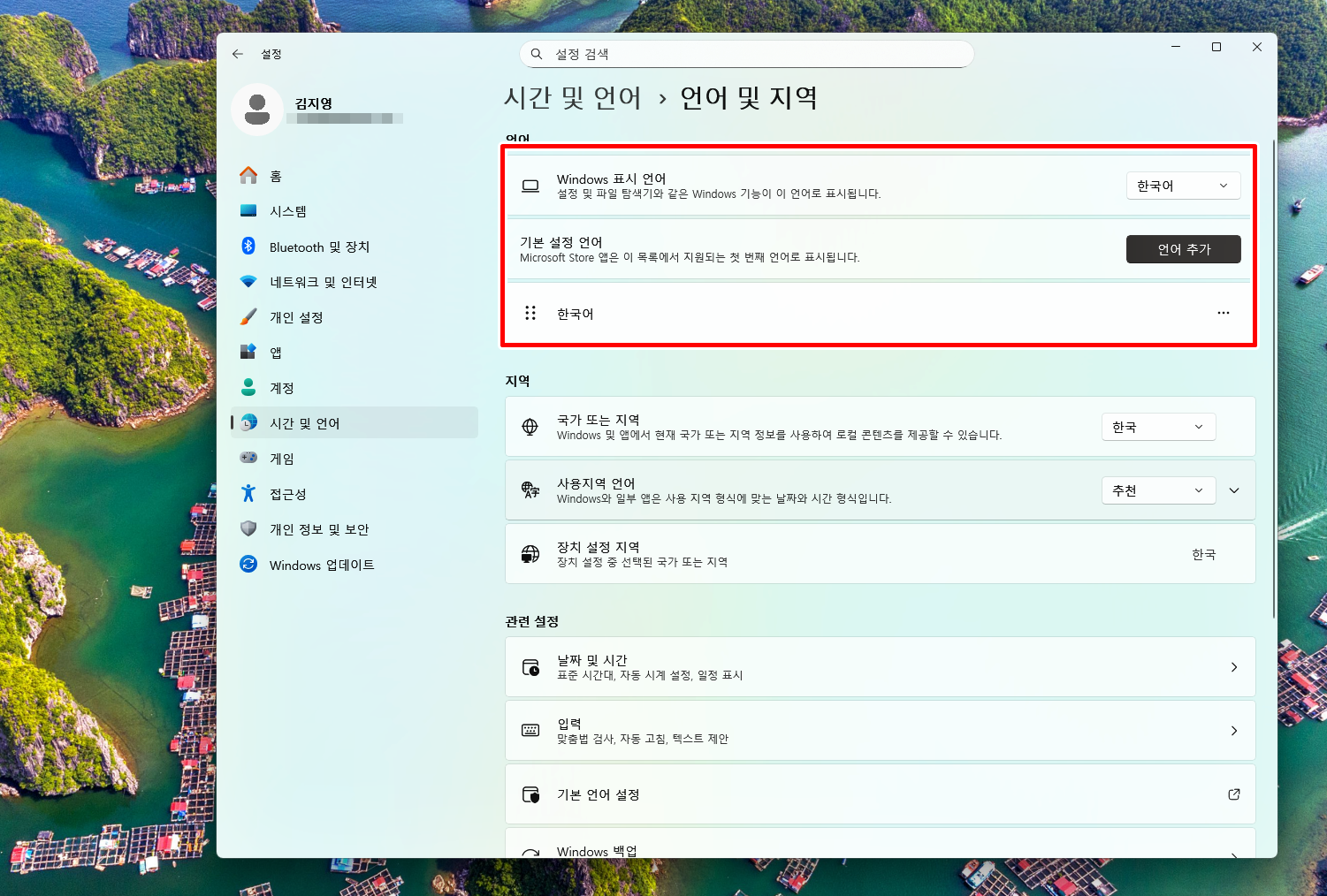Click the 기본 설정 언어 heading text
The image size is (1327, 896).
click(x=561, y=242)
